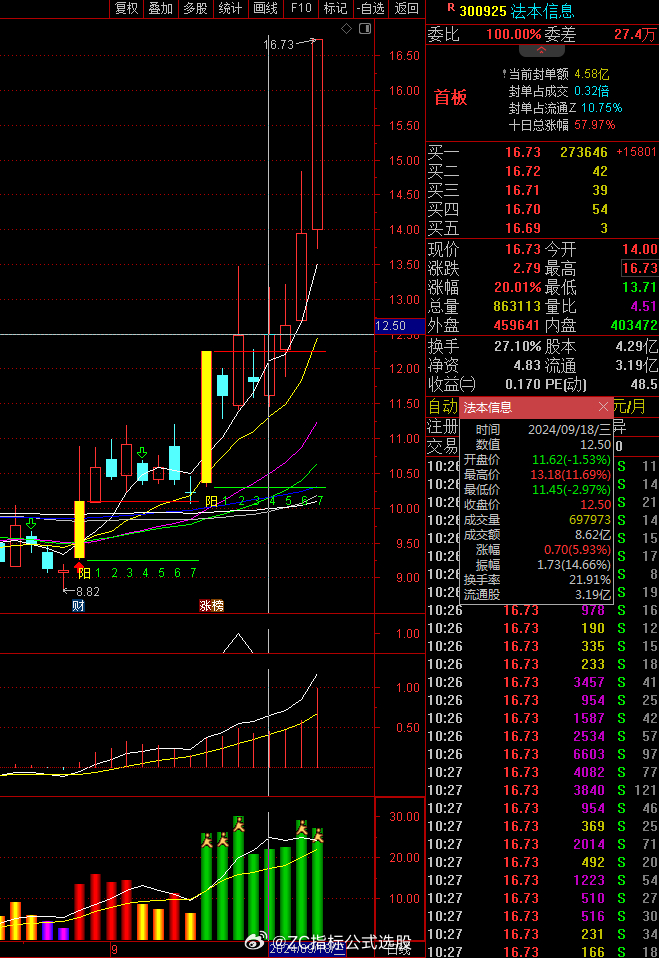This screenshot has width=659, height=958.
Task: Click the 法本信息 stock name title
Action: (x=542, y=11)
